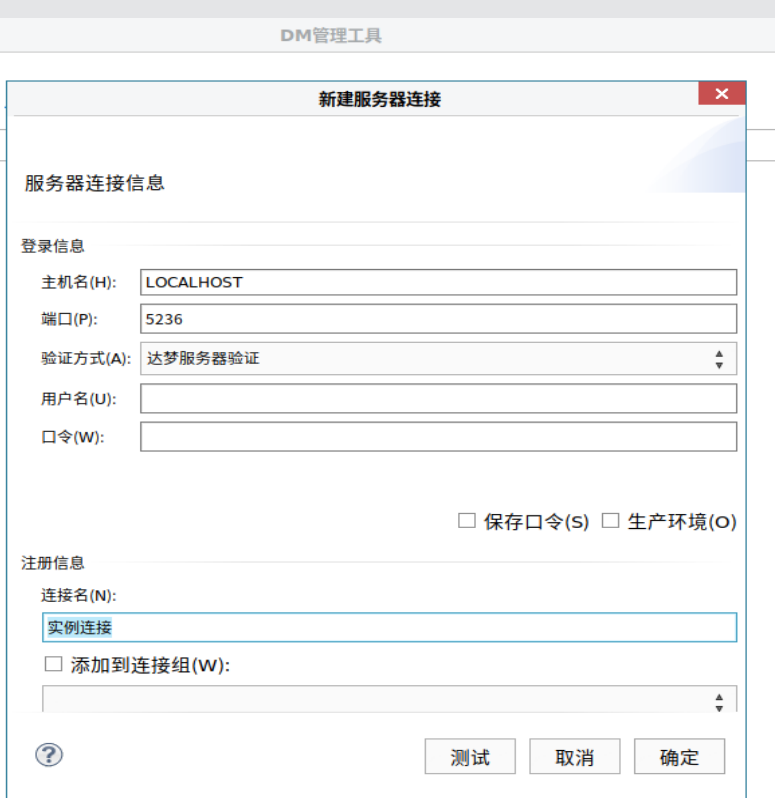Open the 验证方式 dropdown
The height and width of the screenshot is (798, 775).
pos(438,359)
